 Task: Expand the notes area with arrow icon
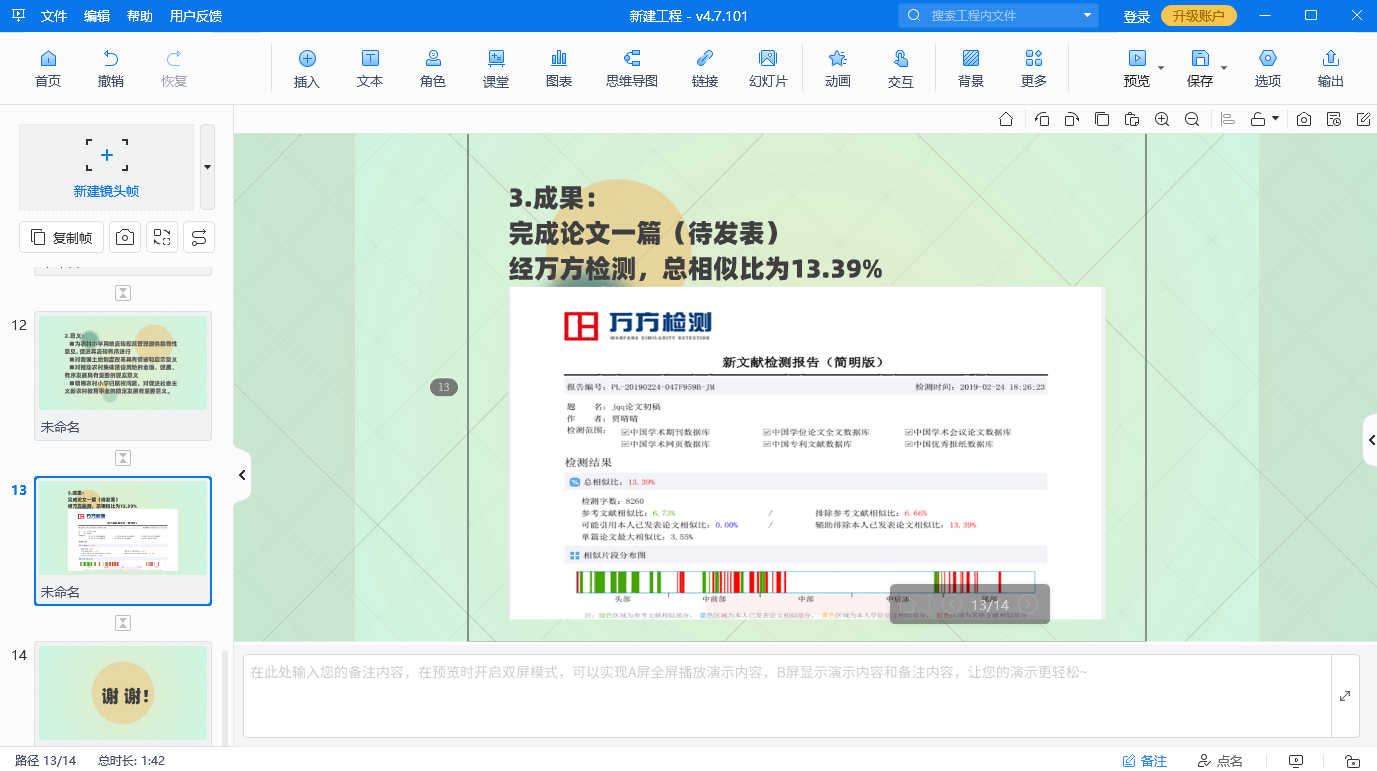click(1345, 696)
